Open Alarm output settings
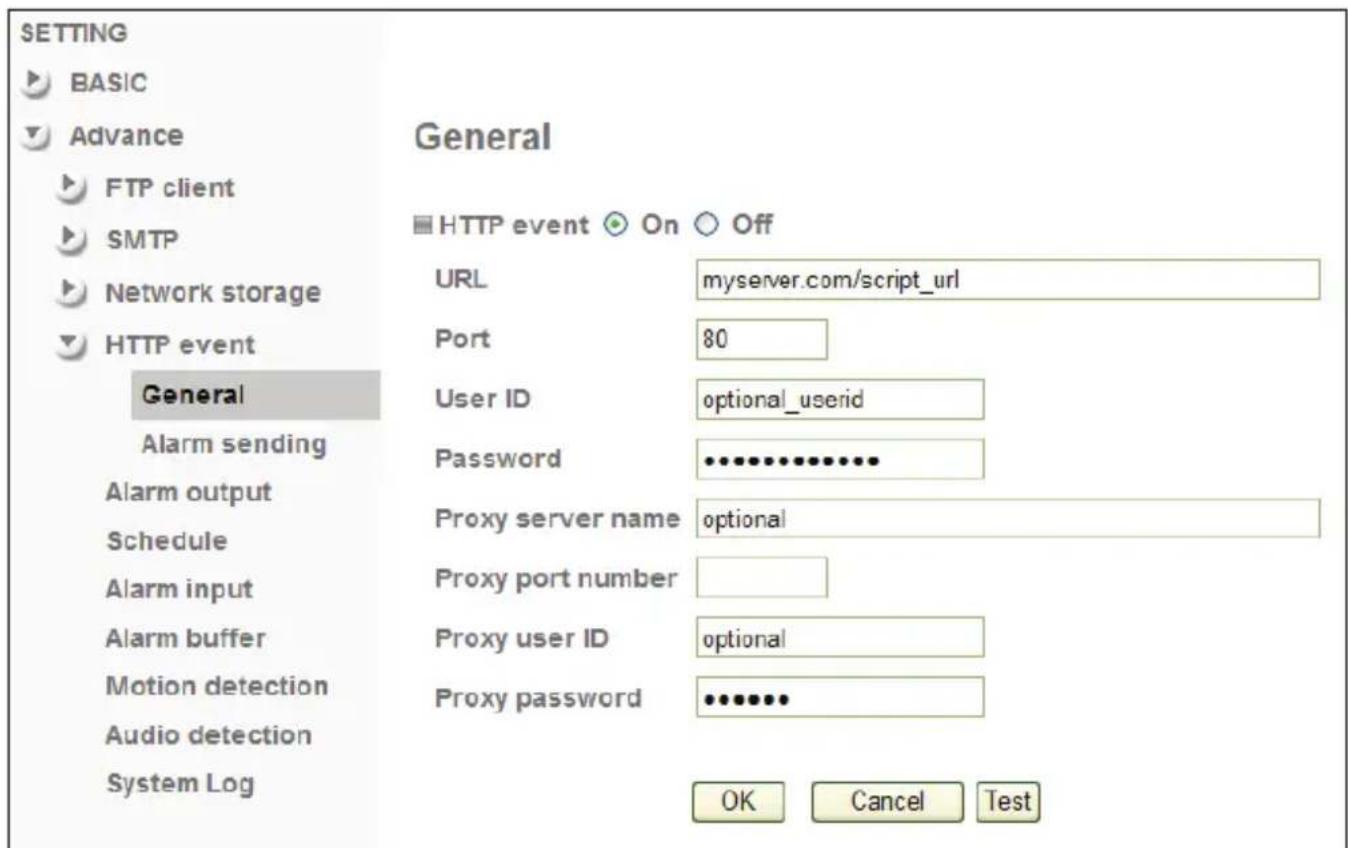 [189, 492]
